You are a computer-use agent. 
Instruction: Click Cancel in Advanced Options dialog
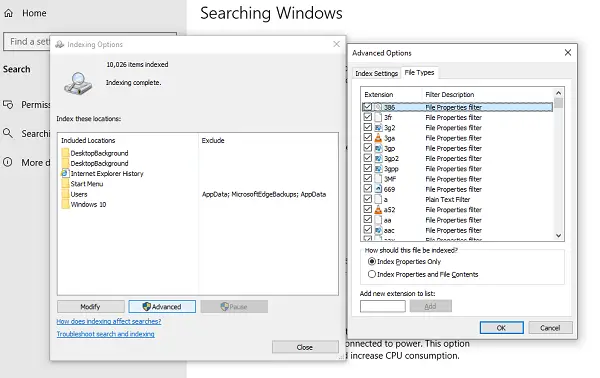pos(550,328)
